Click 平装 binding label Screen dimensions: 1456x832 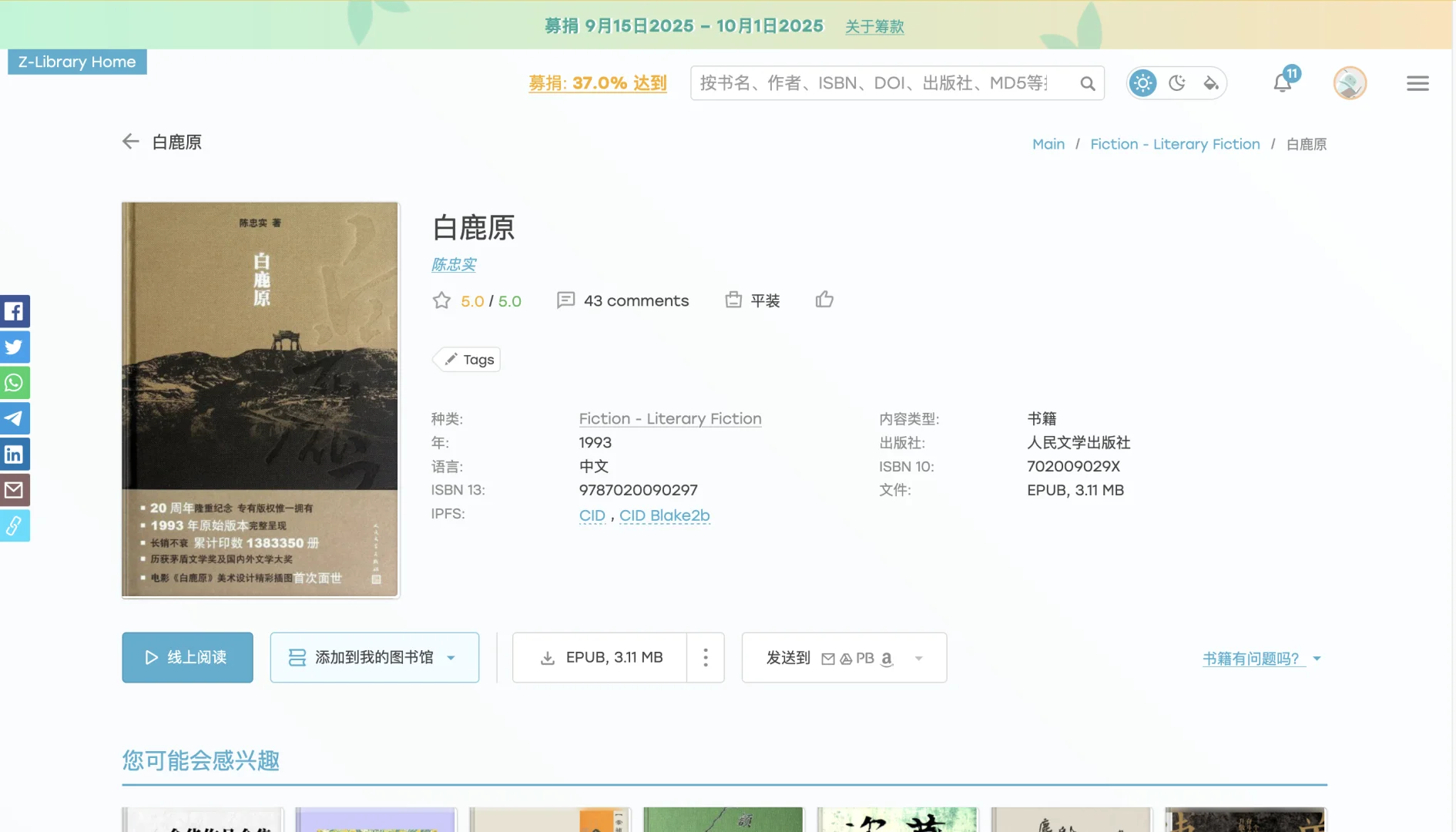765,300
